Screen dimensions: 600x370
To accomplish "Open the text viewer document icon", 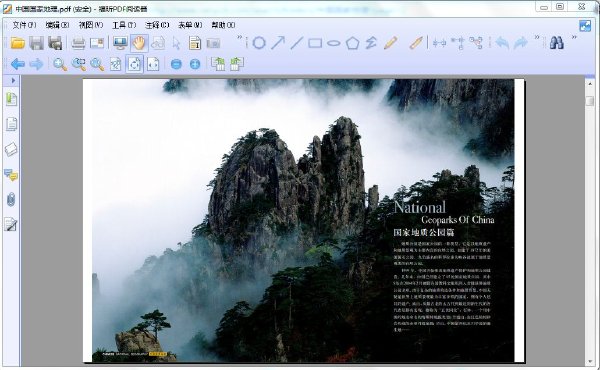I will pos(195,43).
